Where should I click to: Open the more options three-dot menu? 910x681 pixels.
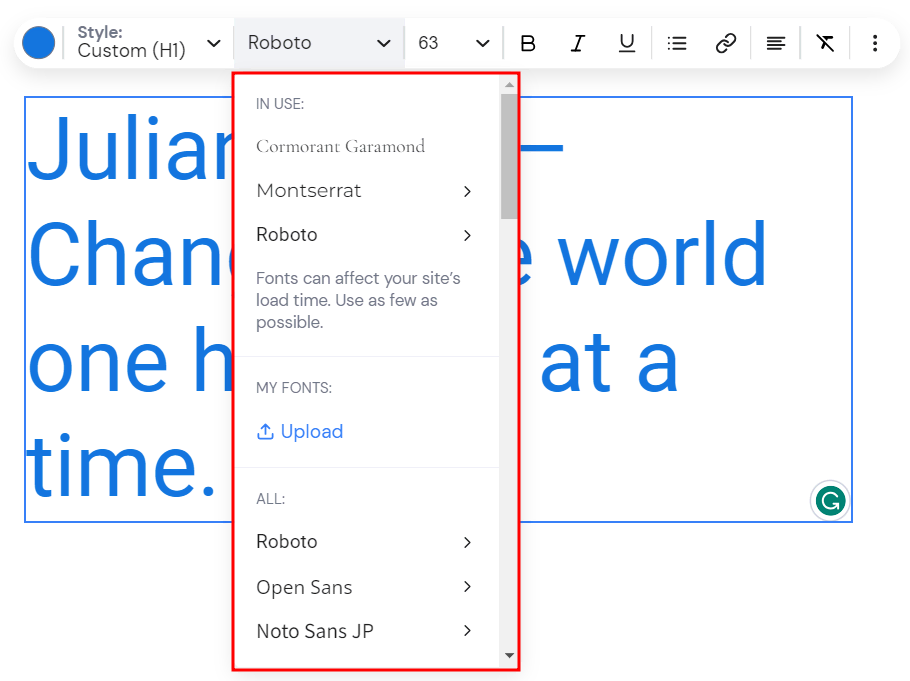tap(875, 43)
